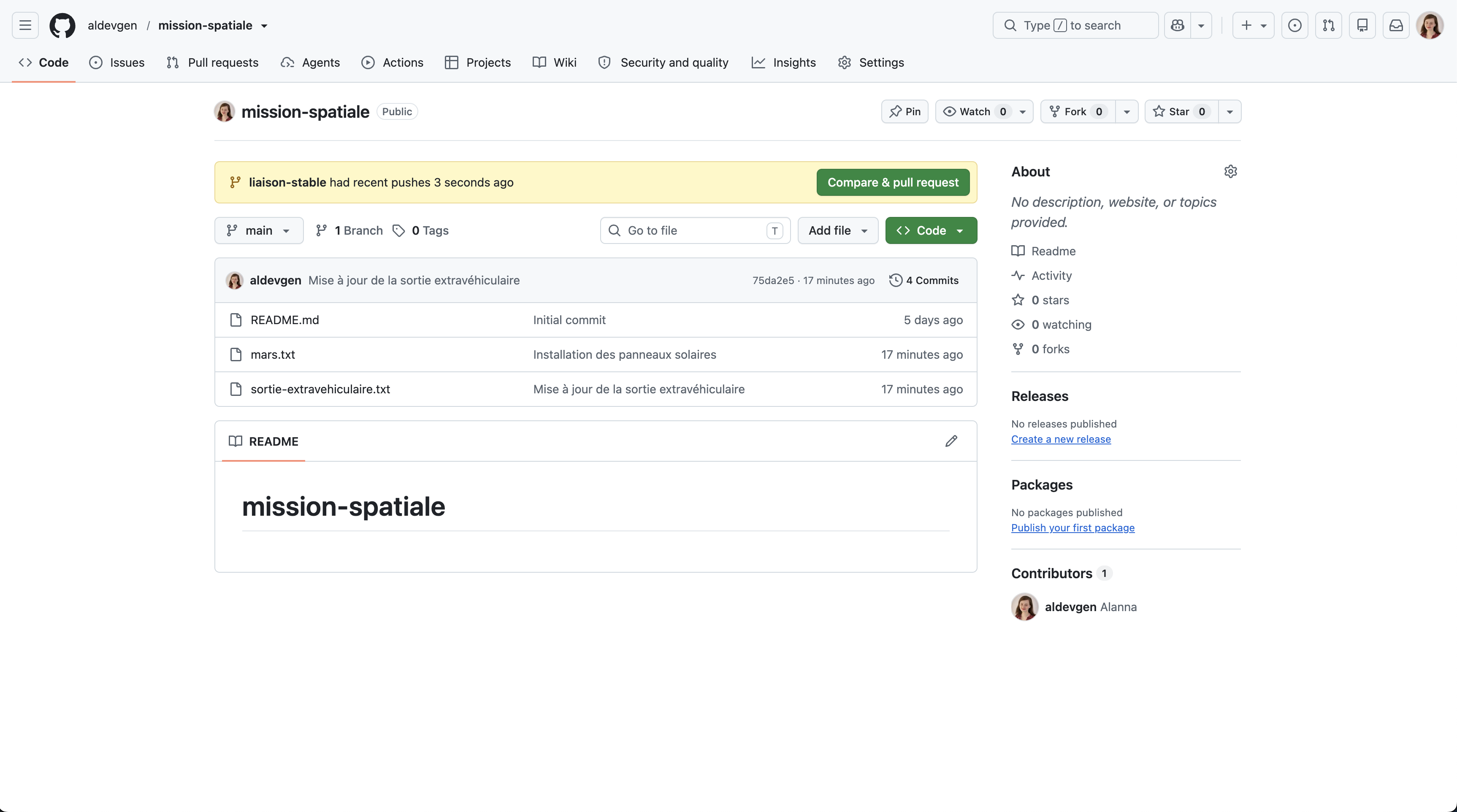Click the pull requests icon in header
Viewport: 1457px width, 812px height.
(1329, 25)
